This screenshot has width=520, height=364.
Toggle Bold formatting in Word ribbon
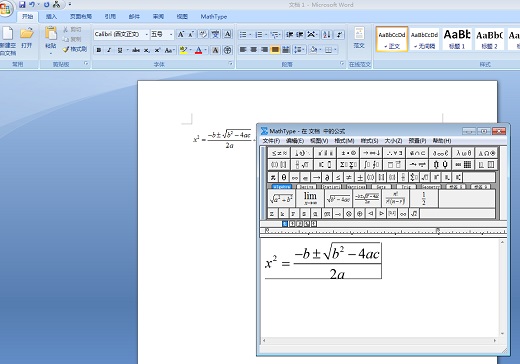click(99, 50)
